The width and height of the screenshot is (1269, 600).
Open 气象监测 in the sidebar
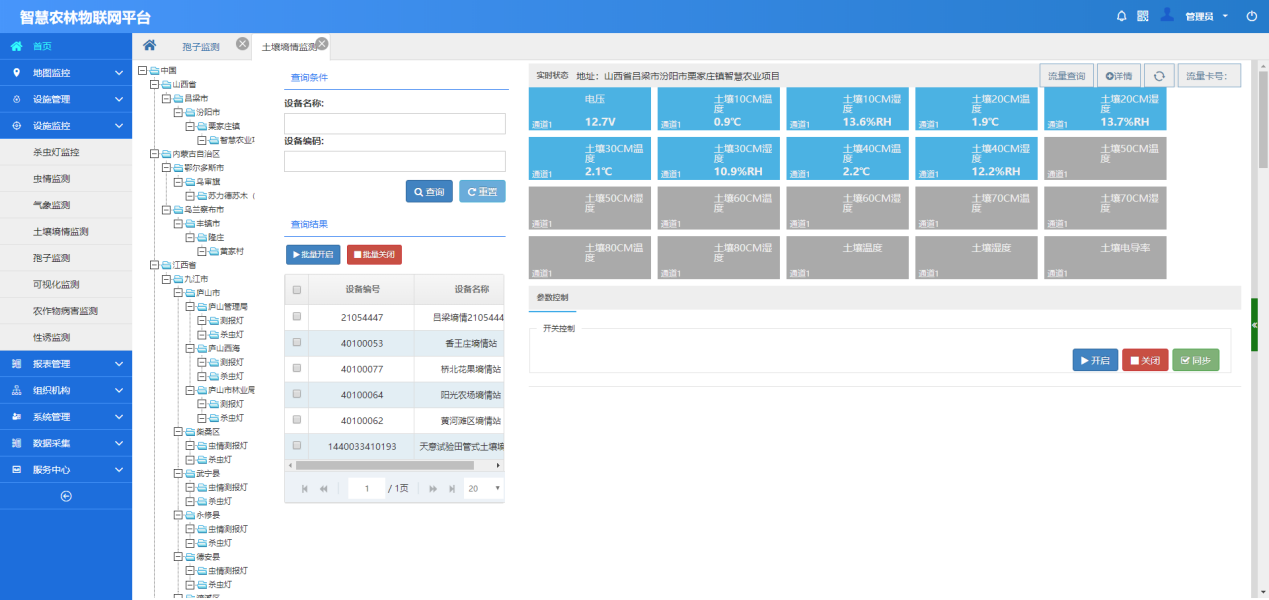tap(52, 205)
